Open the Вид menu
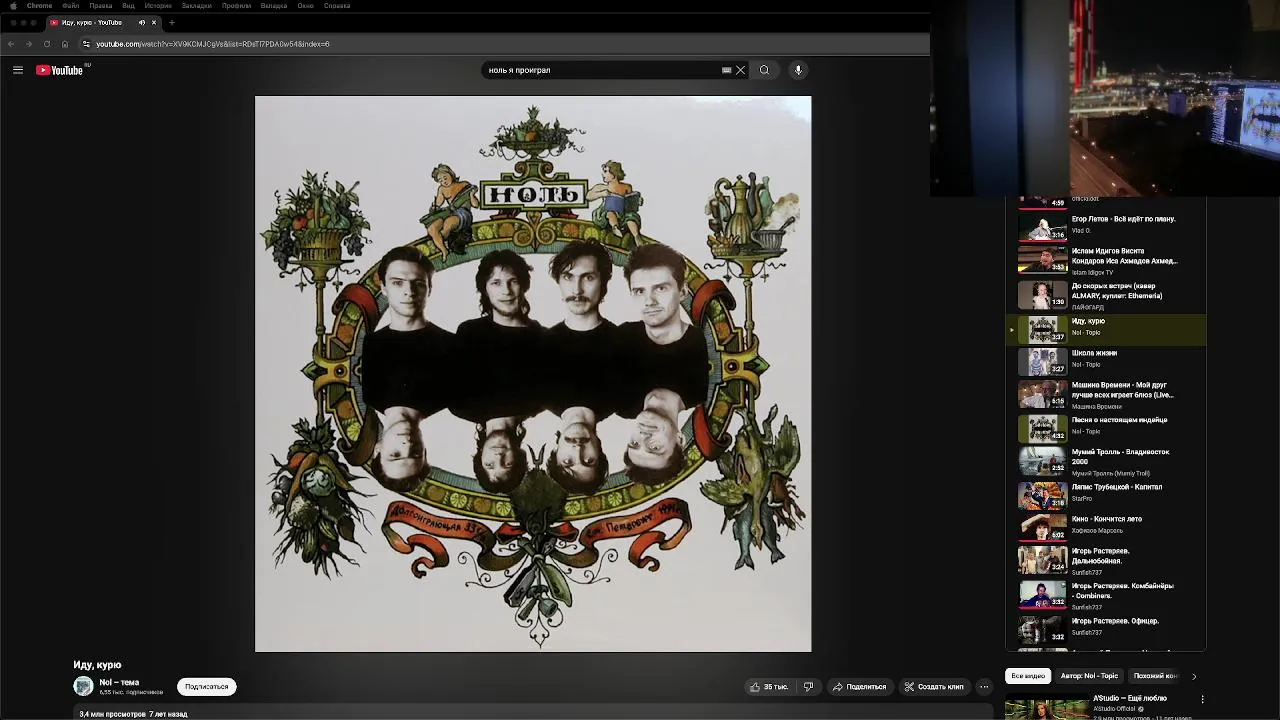 point(128,6)
